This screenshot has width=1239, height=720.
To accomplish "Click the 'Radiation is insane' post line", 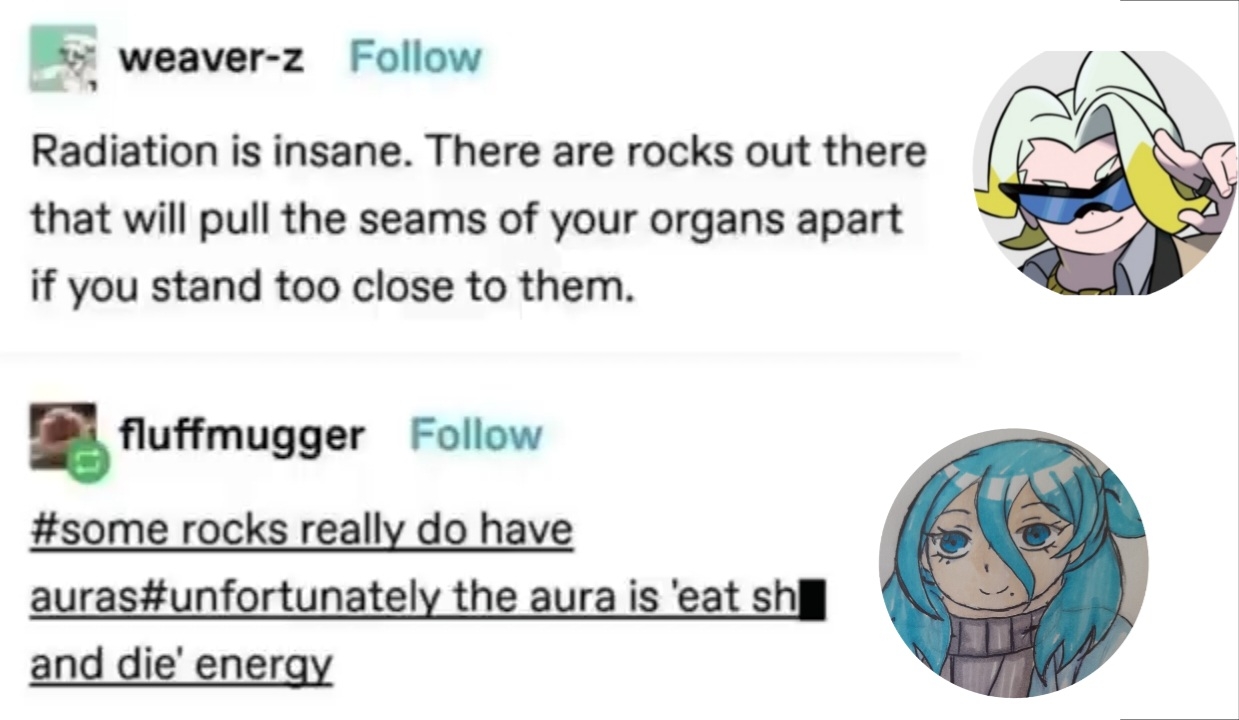I will pos(479,152).
